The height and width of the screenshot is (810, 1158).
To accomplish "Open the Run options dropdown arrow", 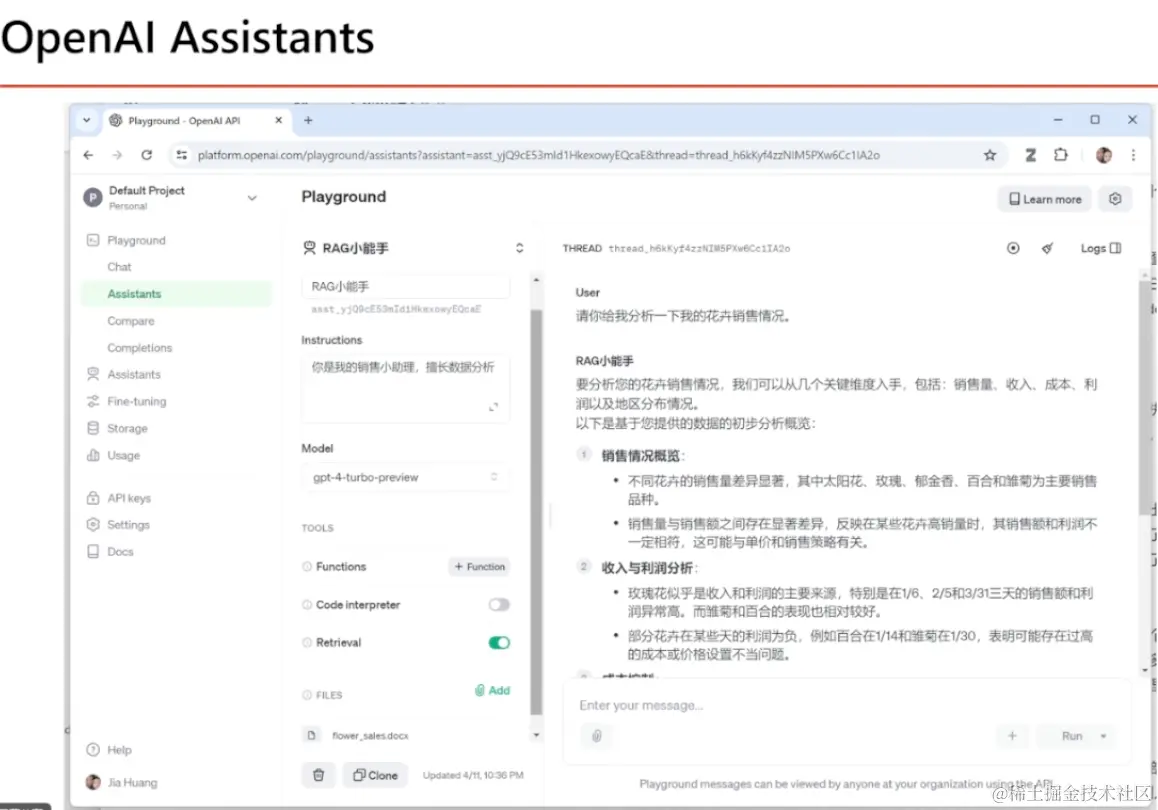I will pyautogui.click(x=1103, y=736).
